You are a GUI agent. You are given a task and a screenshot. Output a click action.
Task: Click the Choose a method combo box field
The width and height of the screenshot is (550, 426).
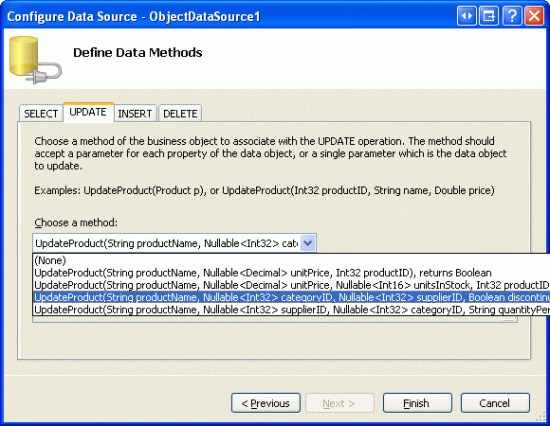point(174,243)
